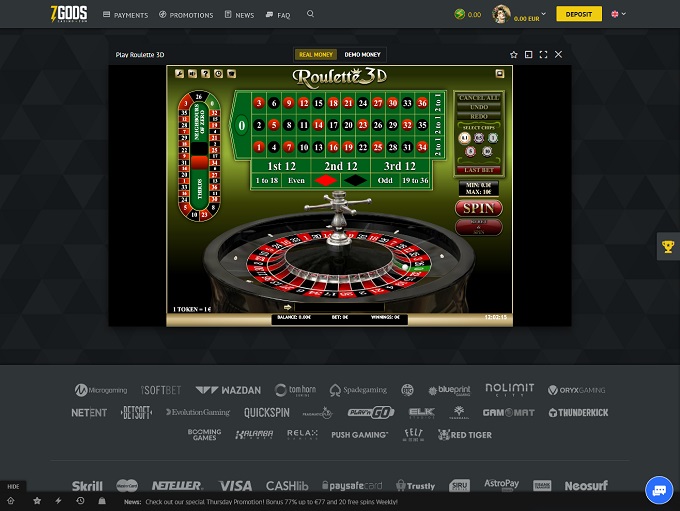This screenshot has width=680, height=511.
Task: Open recently played history clock icon
Action: pos(80,500)
